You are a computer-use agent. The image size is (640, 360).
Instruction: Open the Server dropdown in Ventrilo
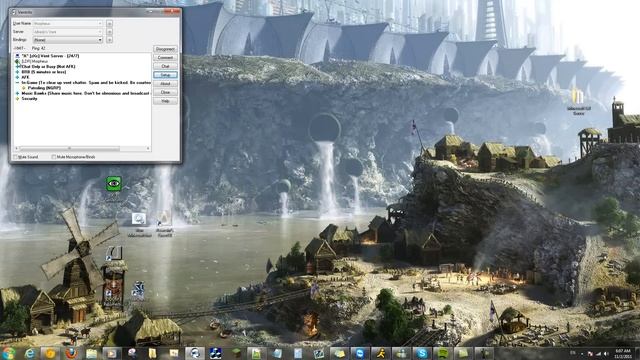tap(67, 31)
